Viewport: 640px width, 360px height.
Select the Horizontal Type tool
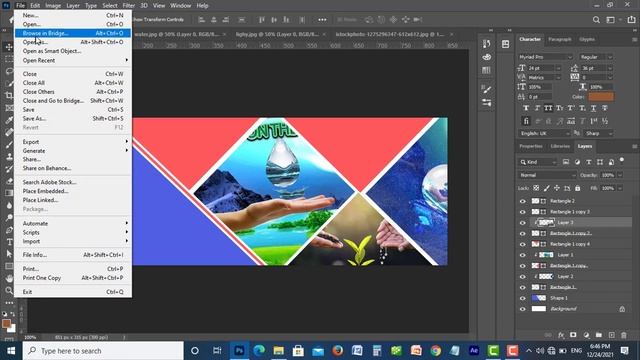click(9, 242)
